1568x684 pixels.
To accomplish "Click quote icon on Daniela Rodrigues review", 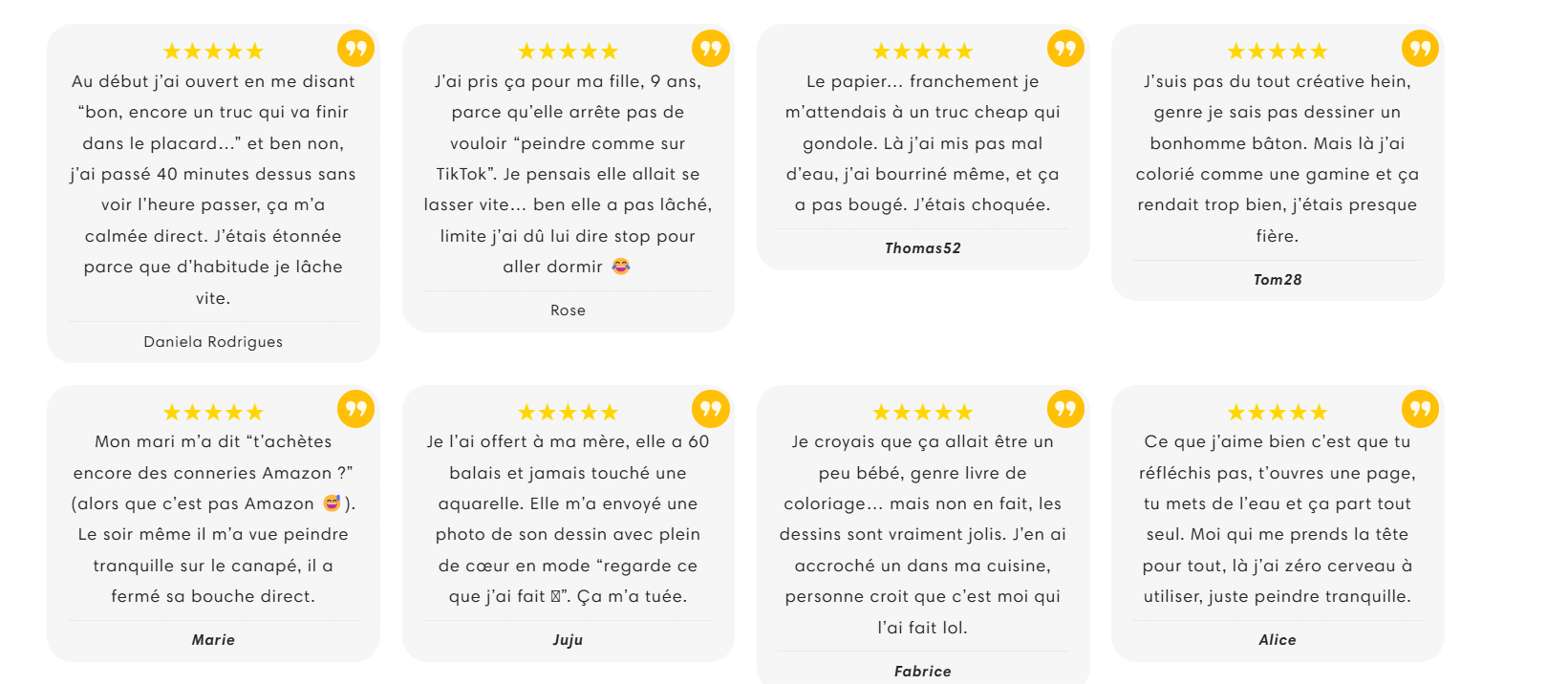I will click(355, 49).
